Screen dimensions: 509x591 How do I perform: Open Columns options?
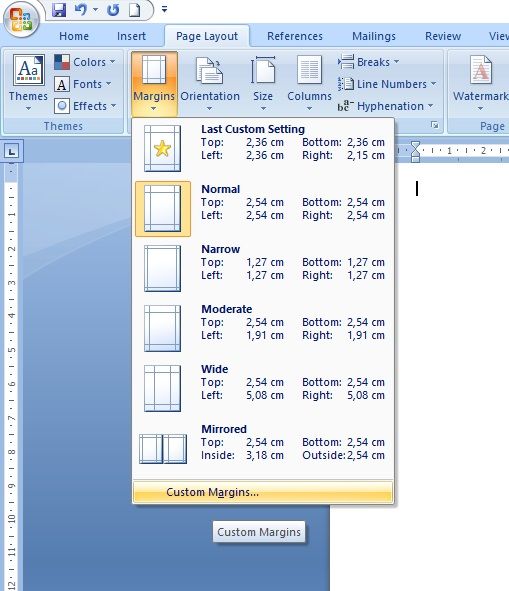click(x=309, y=83)
